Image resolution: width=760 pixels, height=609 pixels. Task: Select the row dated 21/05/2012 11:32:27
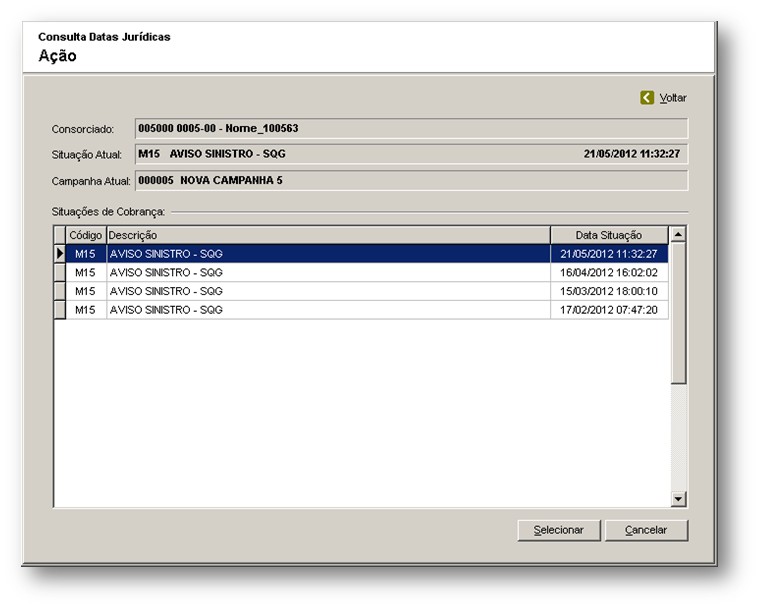(x=361, y=254)
